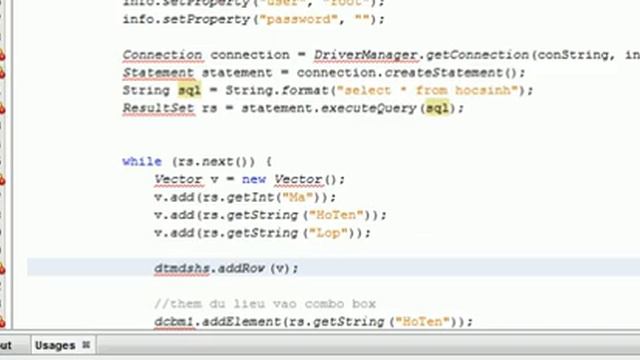640x360 pixels.
Task: Click the underlined dtmdshs variable
Action: 182,269
